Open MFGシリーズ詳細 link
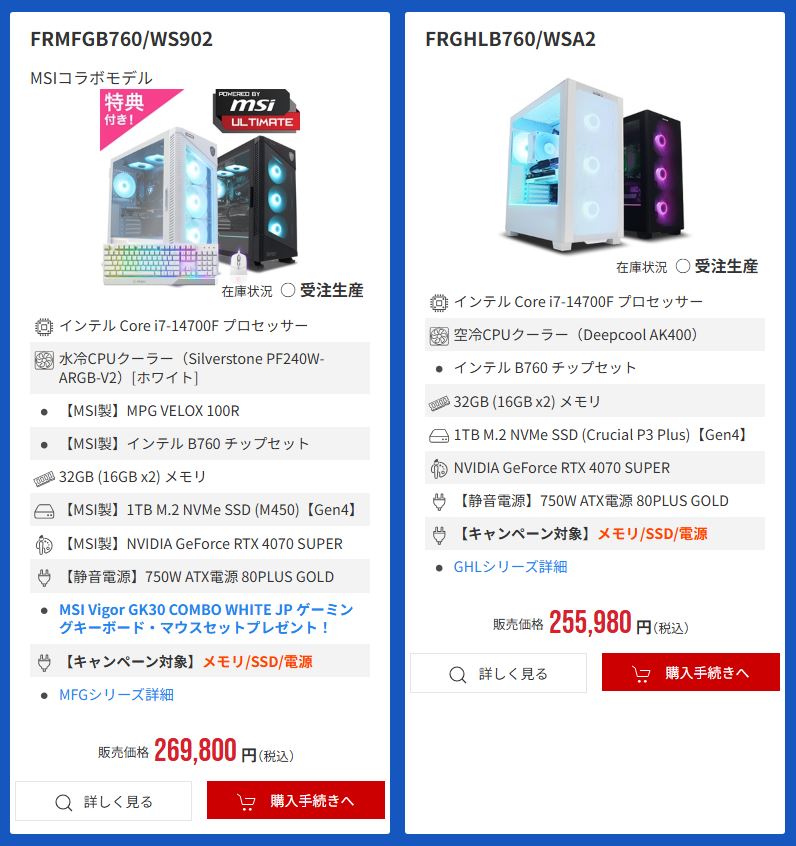The image size is (796, 846). 116,694
